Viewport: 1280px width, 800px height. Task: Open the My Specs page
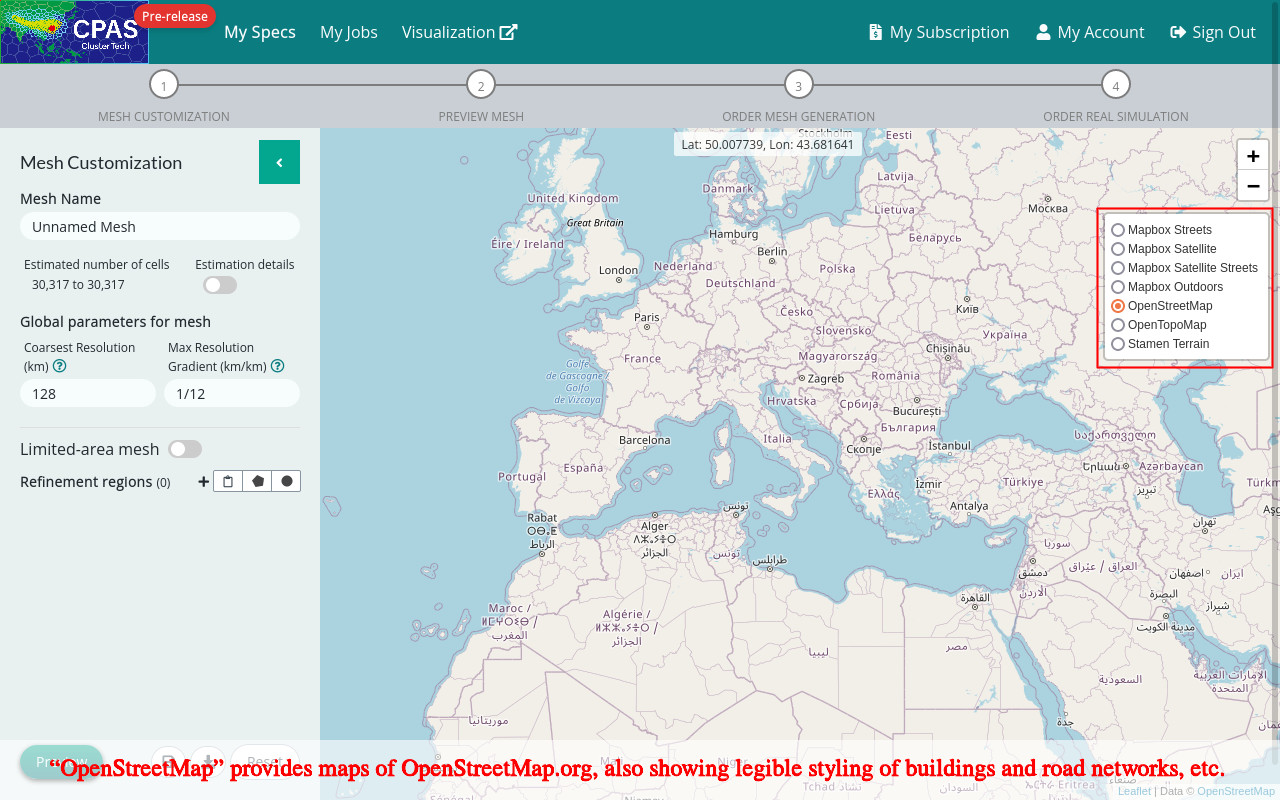pyautogui.click(x=260, y=32)
